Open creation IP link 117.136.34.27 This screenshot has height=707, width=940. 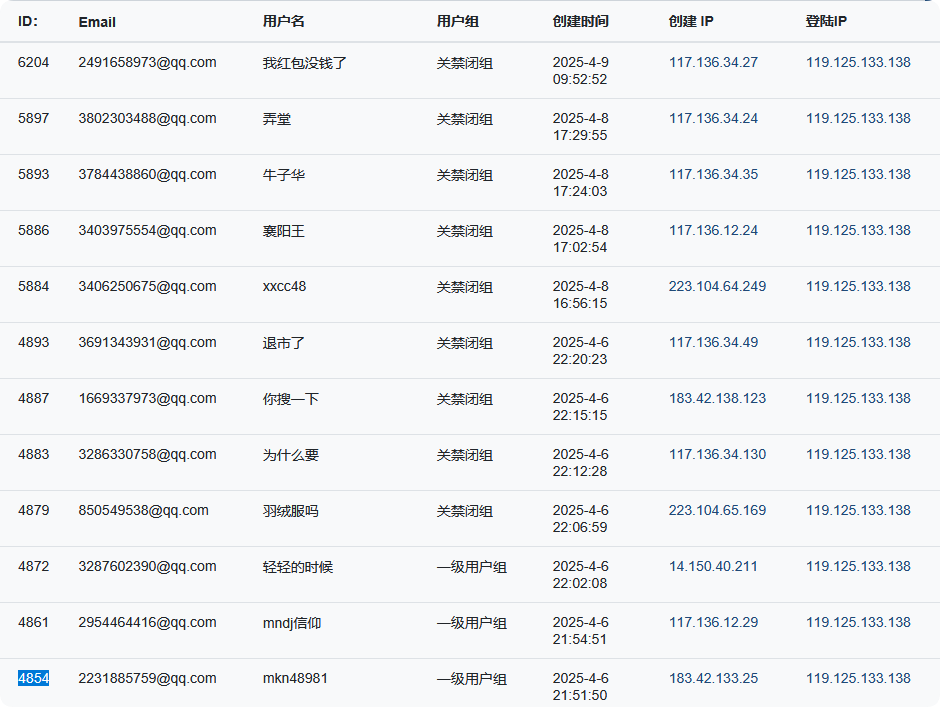(713, 62)
